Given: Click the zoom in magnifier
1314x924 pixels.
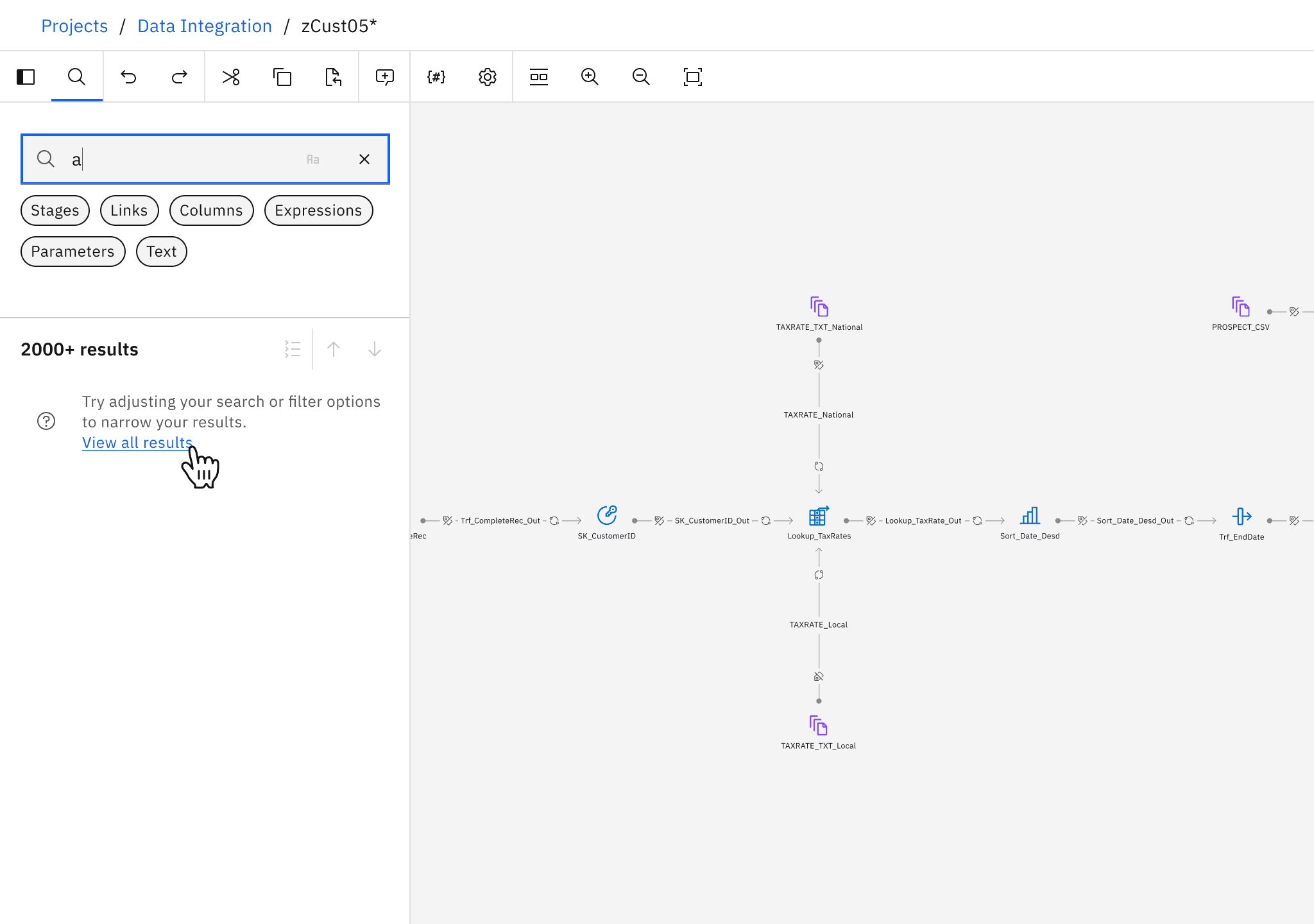Looking at the screenshot, I should 590,77.
